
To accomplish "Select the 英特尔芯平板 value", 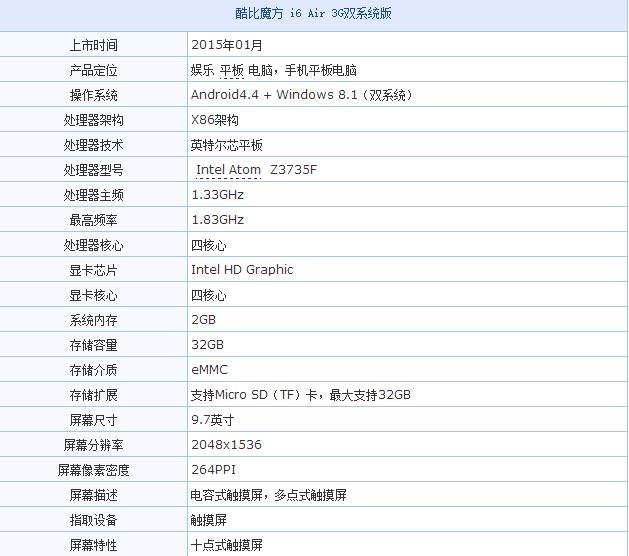I will [x=227, y=145].
